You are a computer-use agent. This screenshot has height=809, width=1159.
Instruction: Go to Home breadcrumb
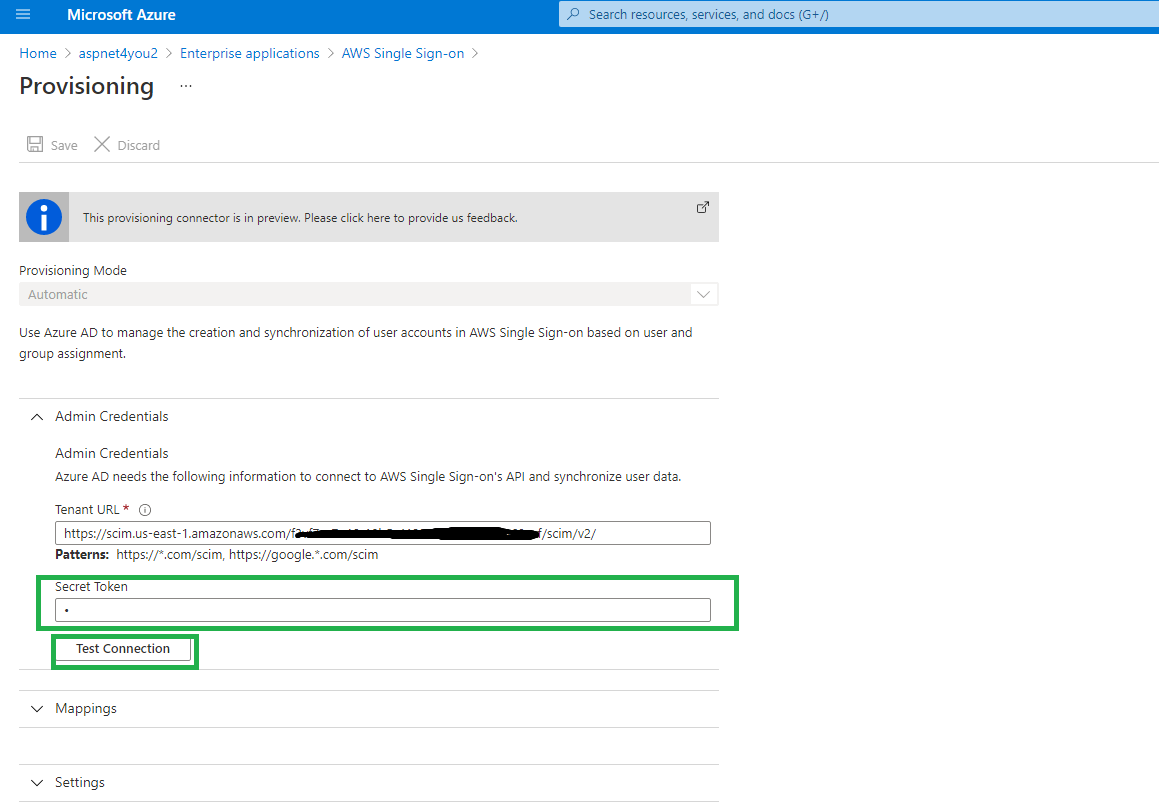[x=38, y=53]
